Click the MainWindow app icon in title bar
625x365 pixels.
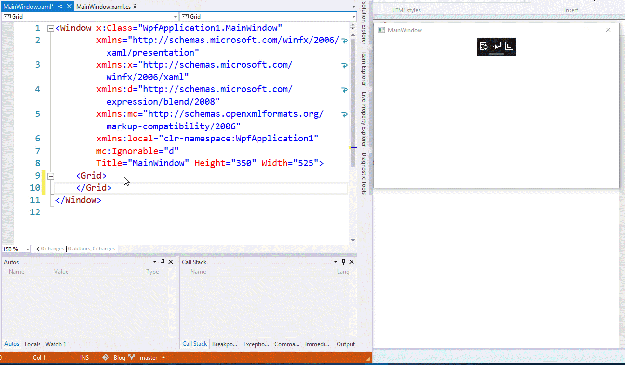click(x=381, y=30)
